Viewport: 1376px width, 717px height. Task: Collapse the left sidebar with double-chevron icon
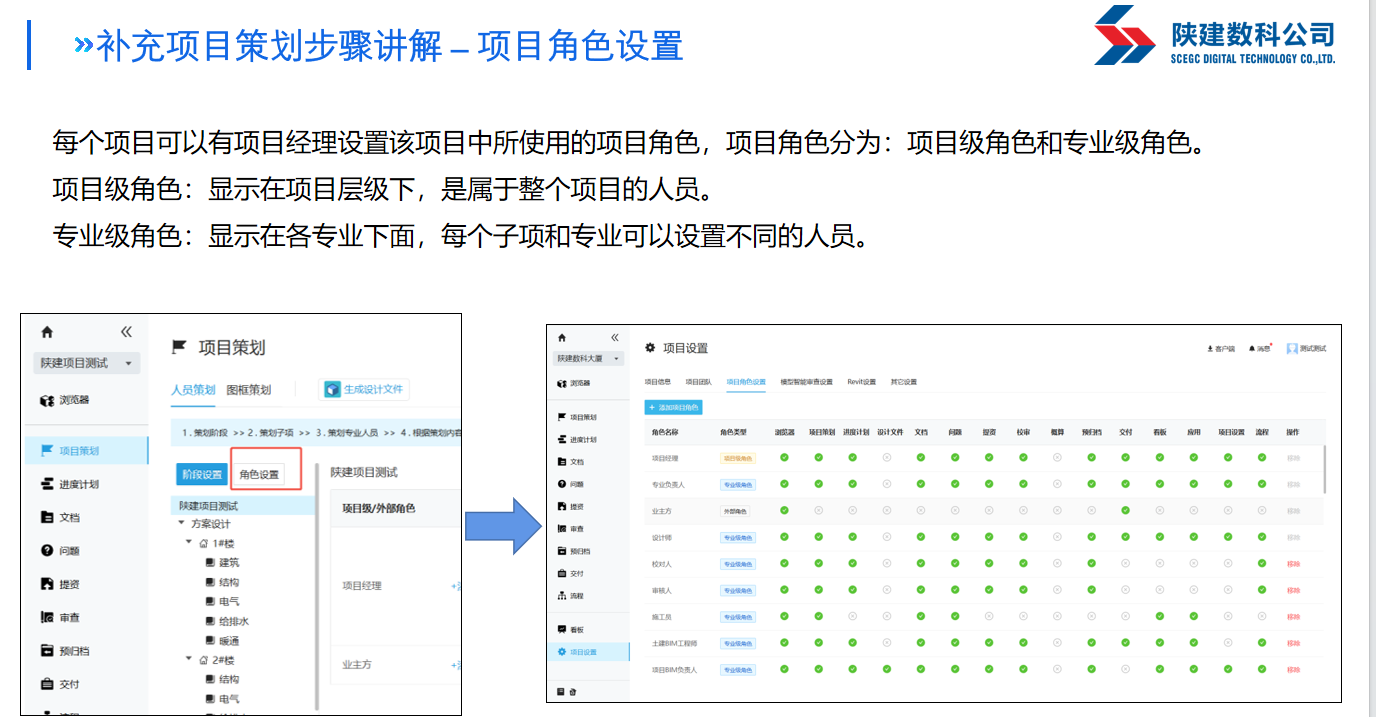[126, 332]
